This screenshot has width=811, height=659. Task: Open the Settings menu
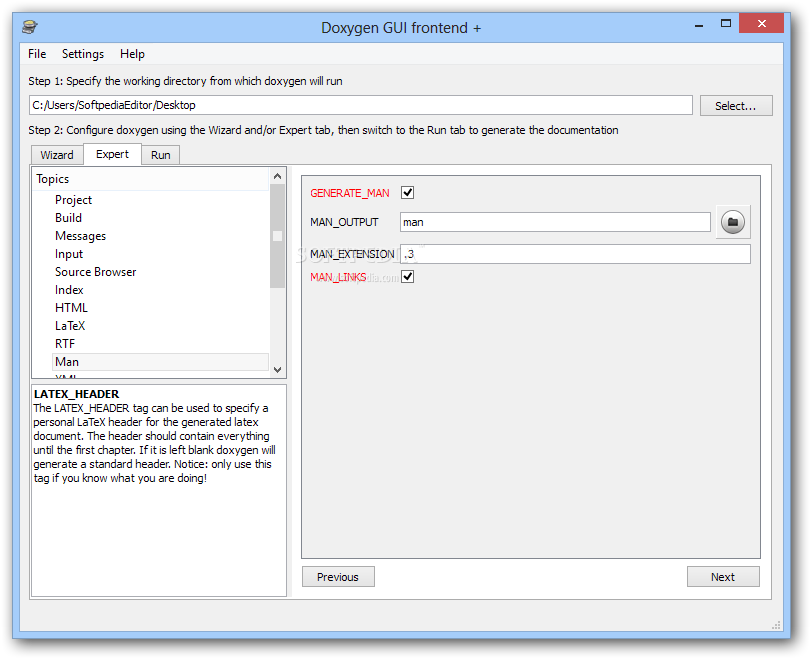click(x=83, y=54)
